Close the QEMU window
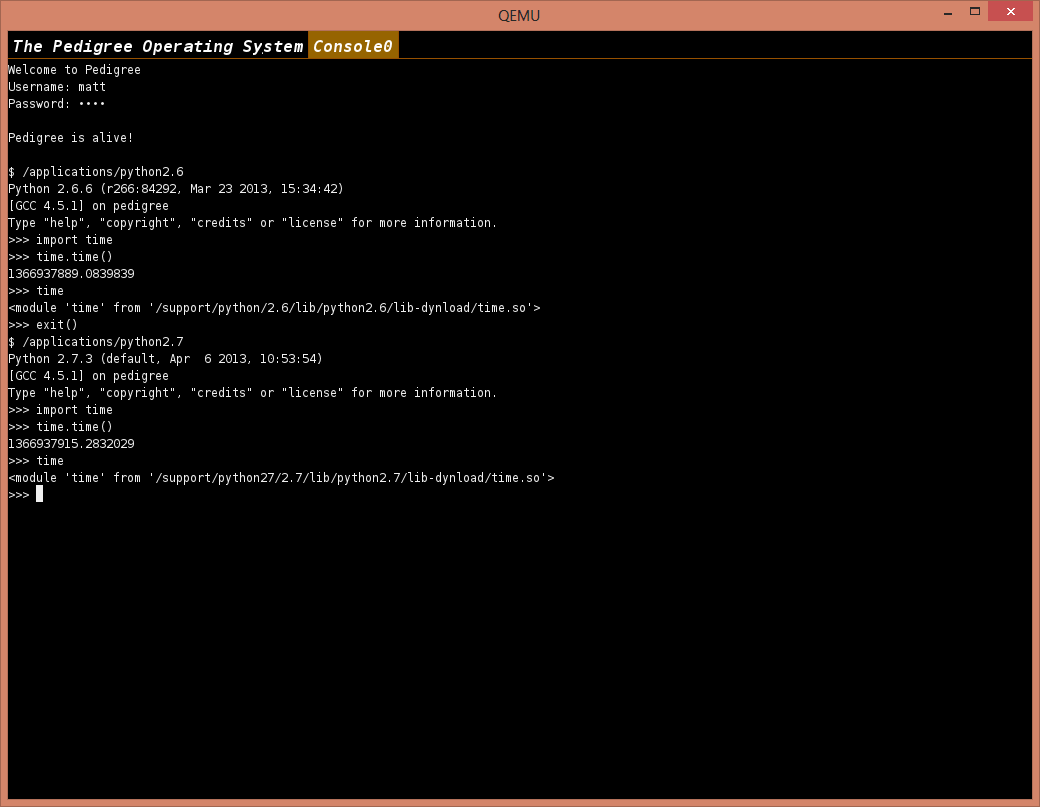 click(1010, 11)
